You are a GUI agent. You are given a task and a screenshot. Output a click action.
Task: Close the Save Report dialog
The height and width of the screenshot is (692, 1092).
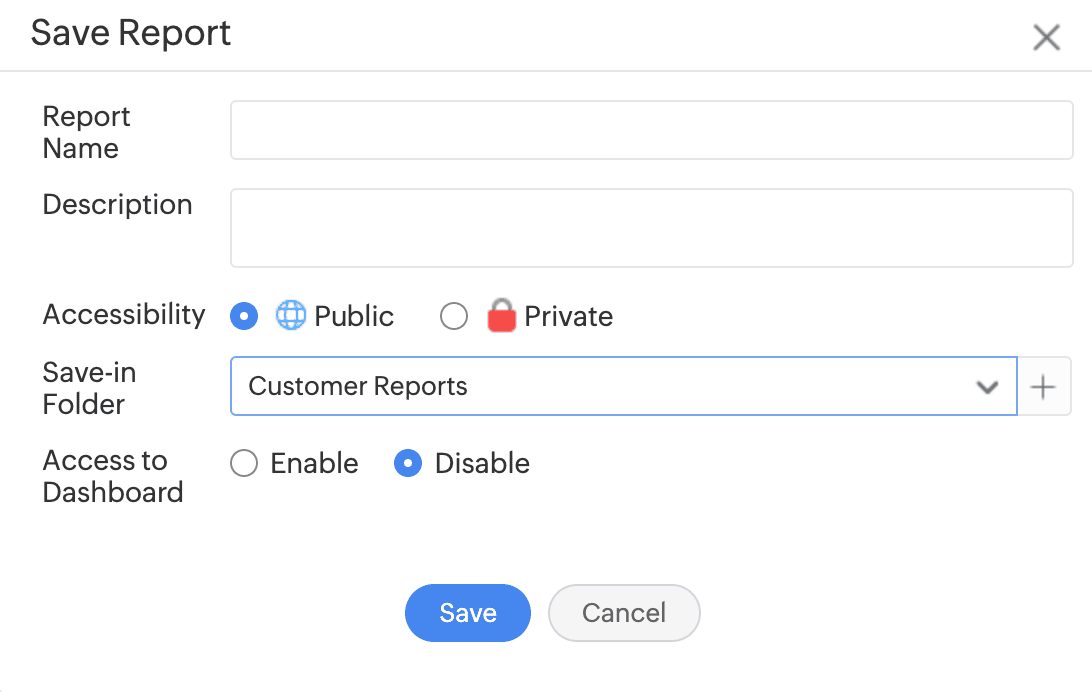click(1046, 38)
